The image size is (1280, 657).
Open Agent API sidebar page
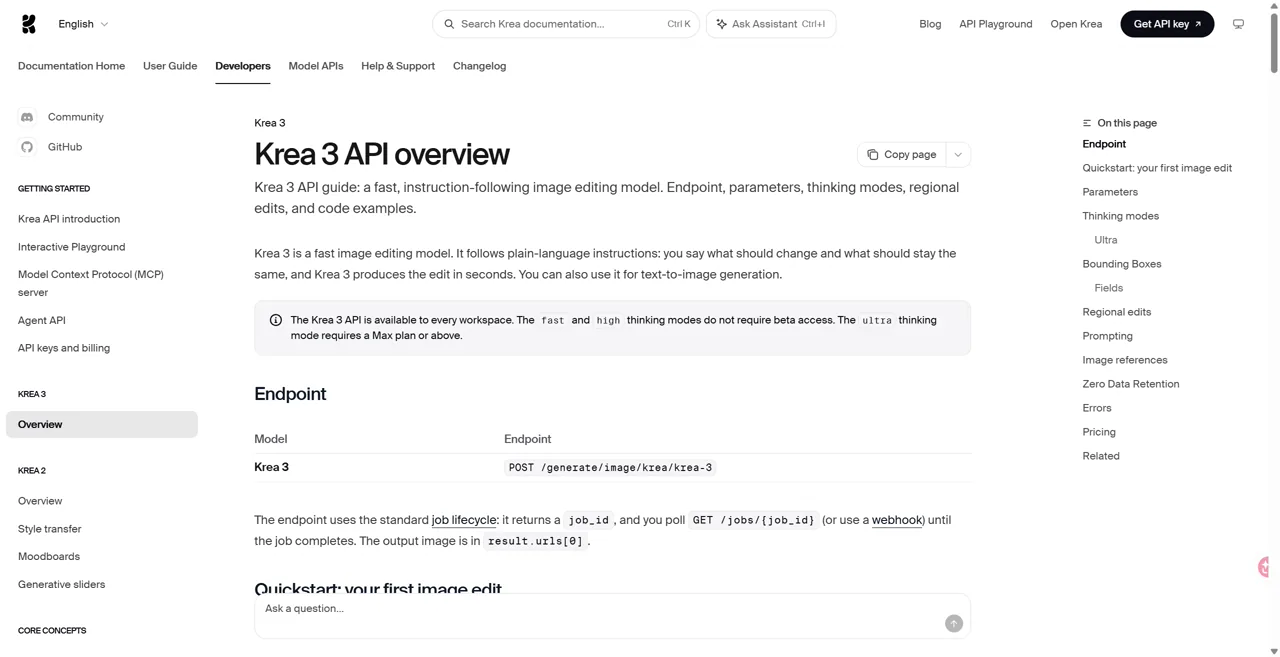click(x=42, y=321)
